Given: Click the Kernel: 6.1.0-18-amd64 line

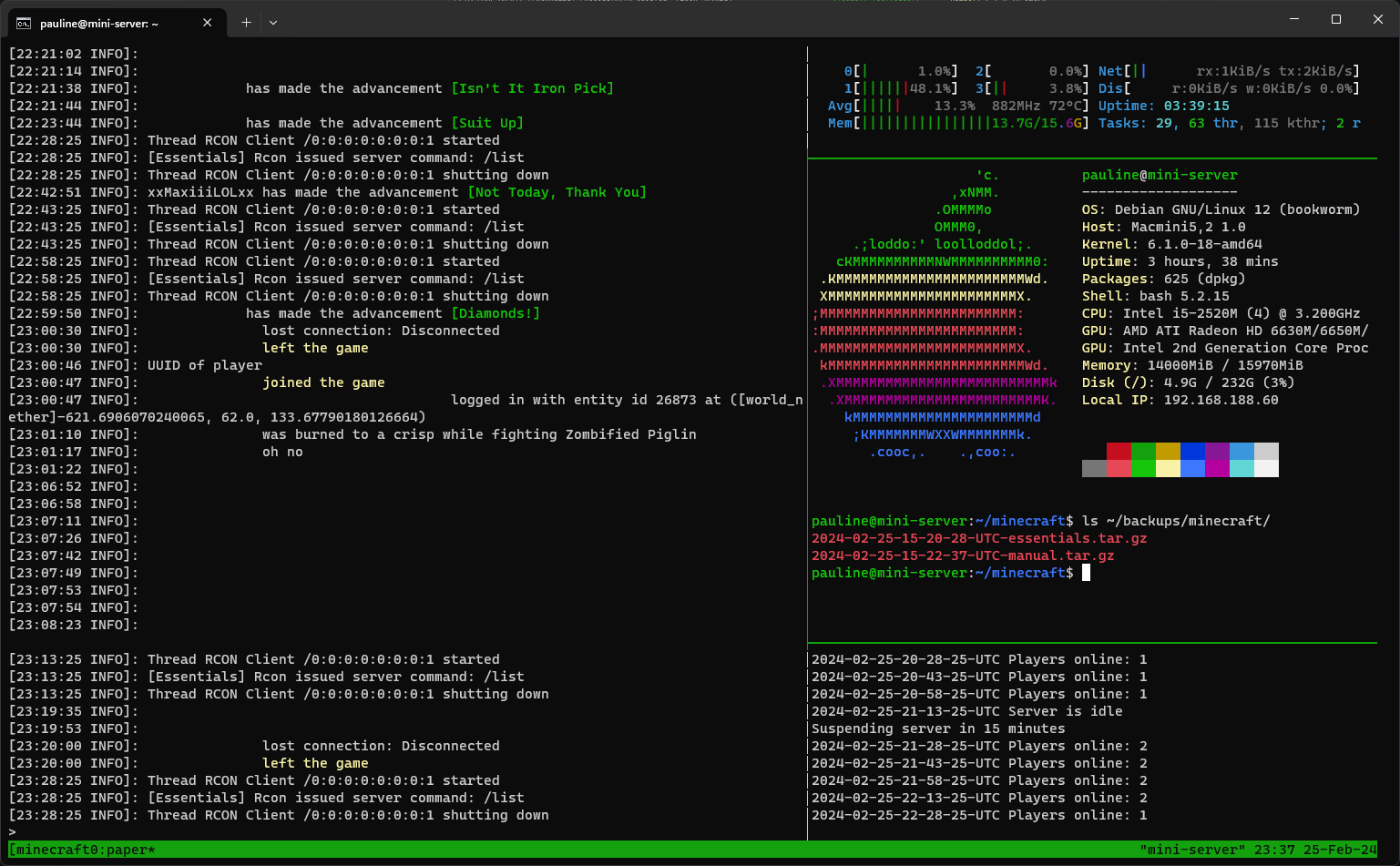Looking at the screenshot, I should point(1171,244).
